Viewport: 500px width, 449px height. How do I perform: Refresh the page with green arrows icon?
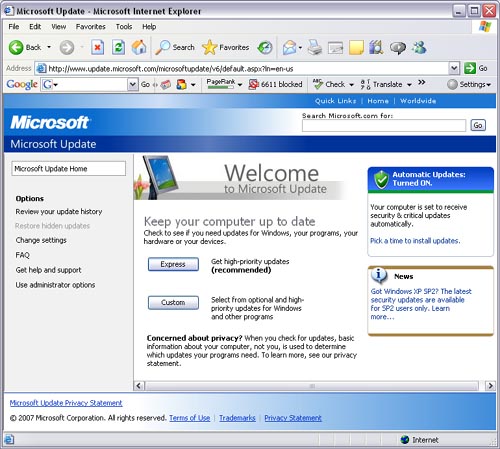[118, 48]
